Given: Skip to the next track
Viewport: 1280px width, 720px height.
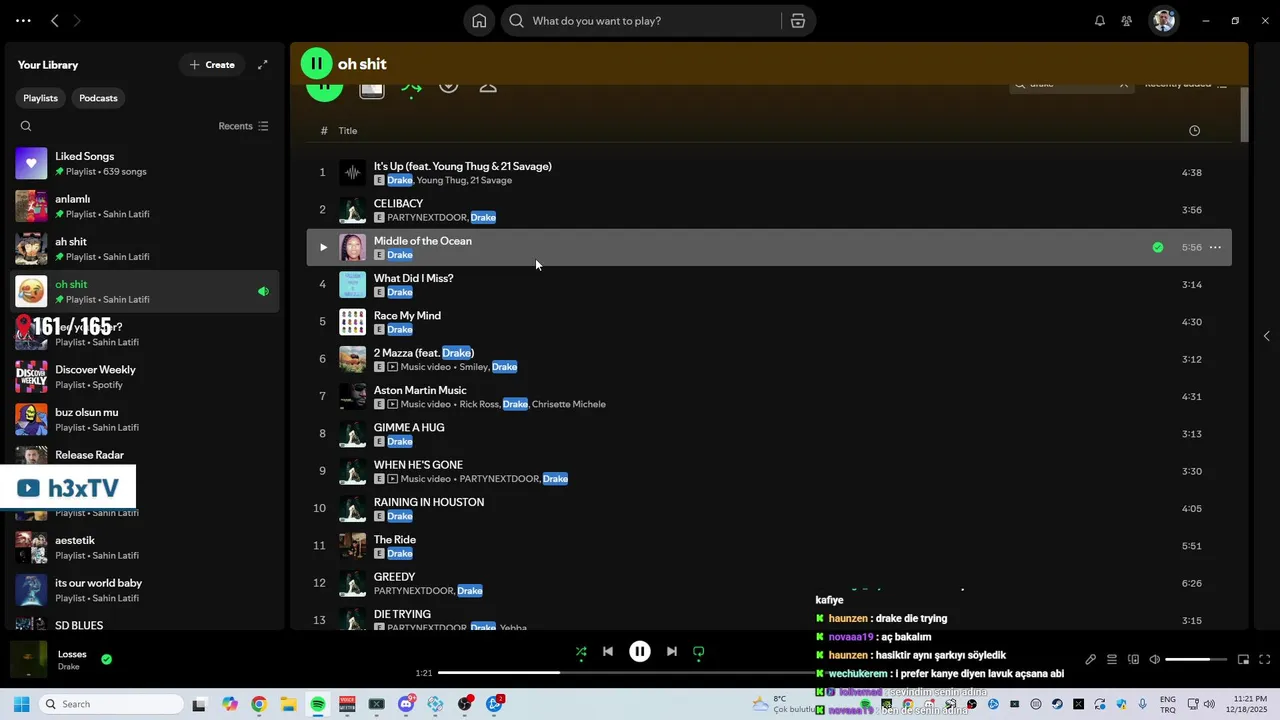Looking at the screenshot, I should 672,652.
